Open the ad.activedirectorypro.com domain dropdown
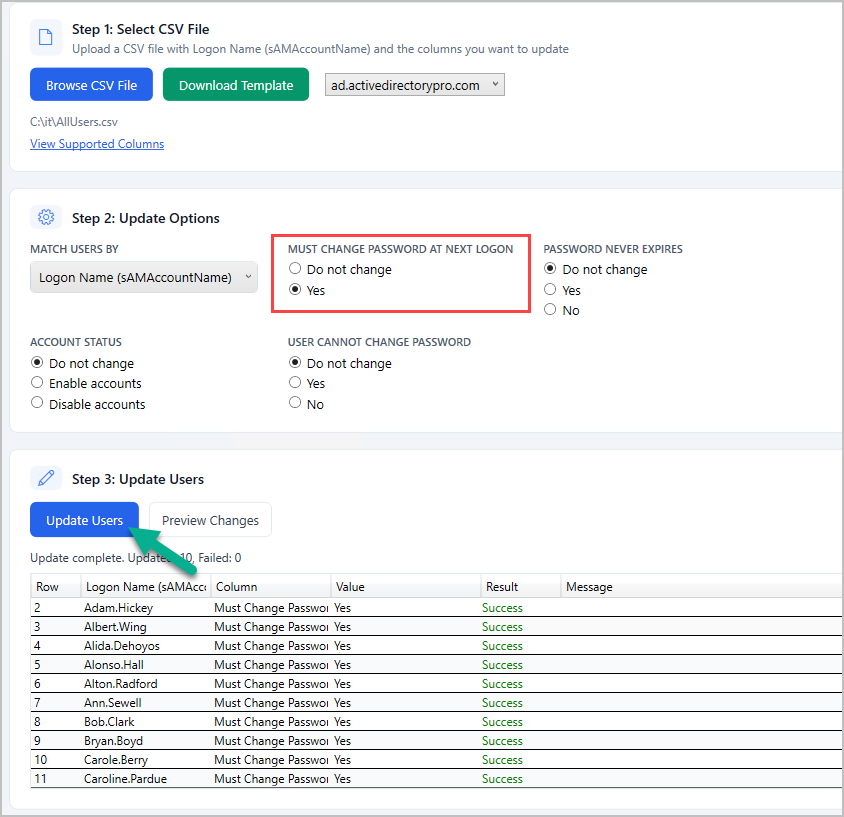The image size is (844, 817). (414, 85)
